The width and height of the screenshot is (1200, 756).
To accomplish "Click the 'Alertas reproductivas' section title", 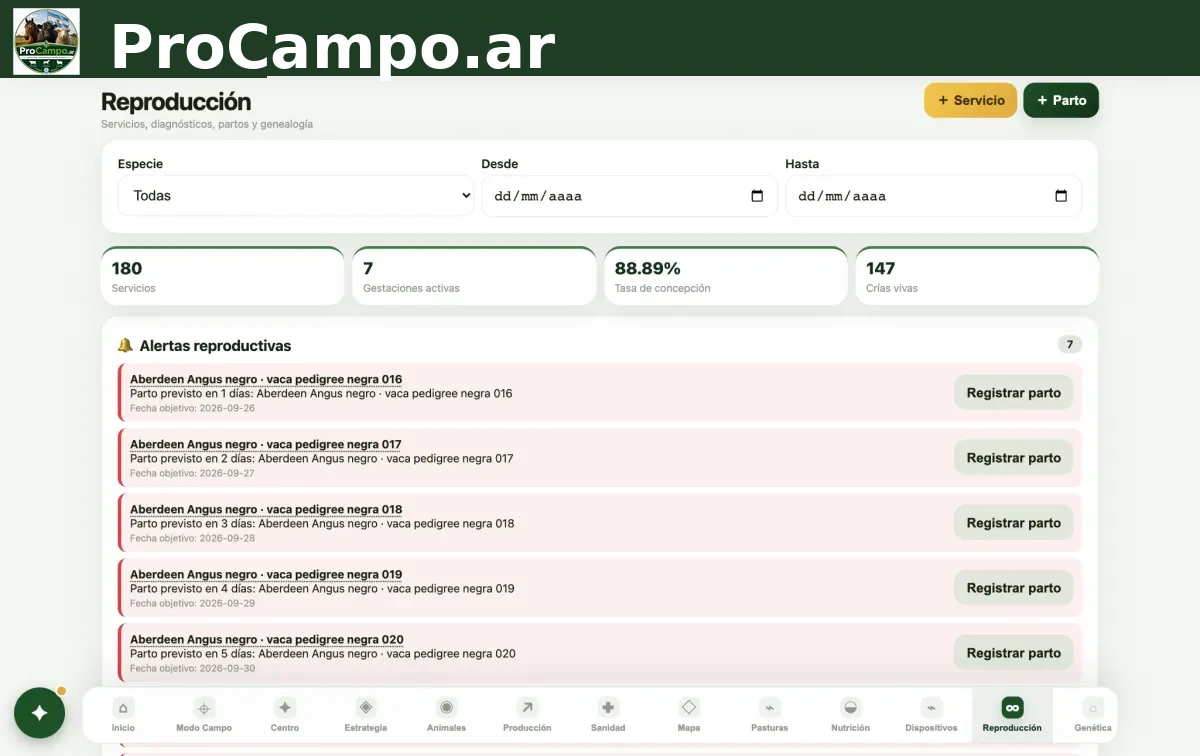I will click(215, 345).
